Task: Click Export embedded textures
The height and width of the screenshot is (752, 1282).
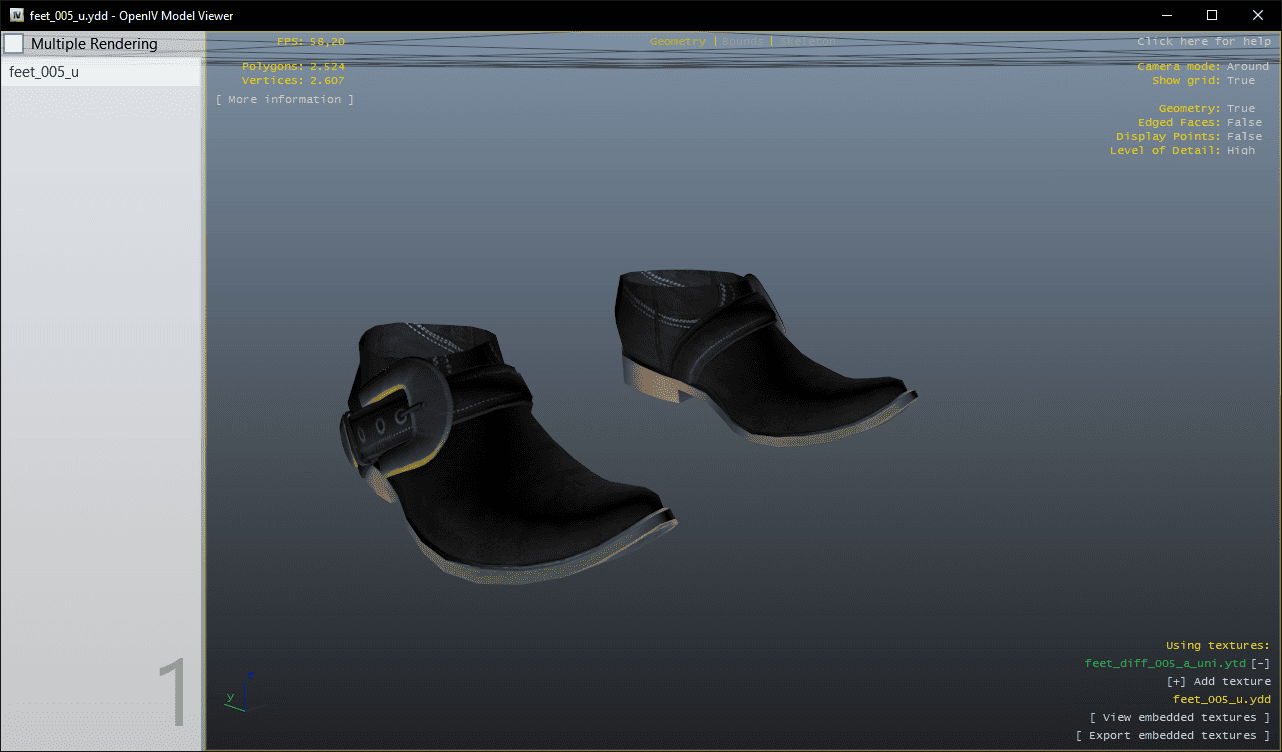Action: coord(1172,736)
